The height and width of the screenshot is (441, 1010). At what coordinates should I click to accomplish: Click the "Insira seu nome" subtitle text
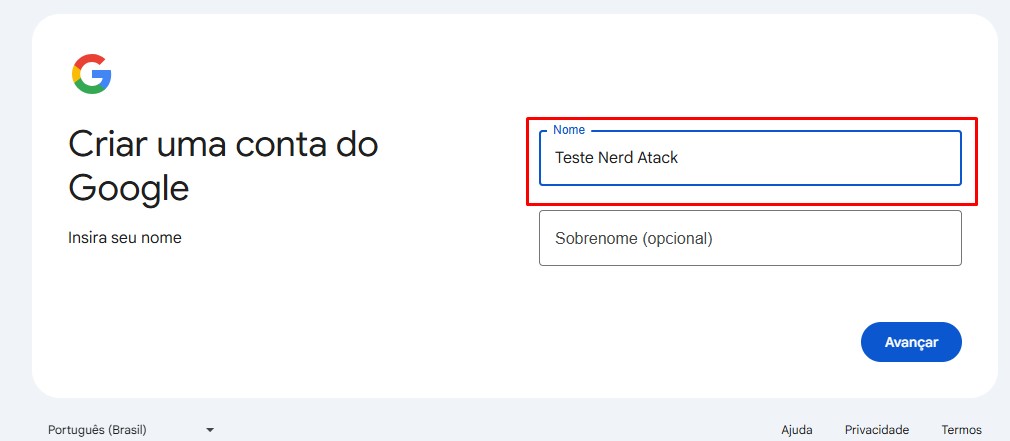(x=124, y=238)
